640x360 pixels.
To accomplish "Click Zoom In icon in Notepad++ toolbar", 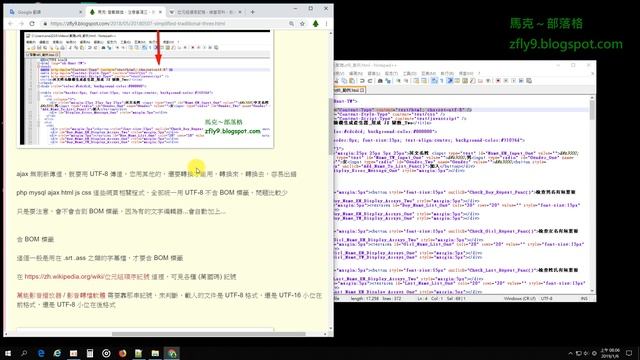I will click(x=398, y=81).
